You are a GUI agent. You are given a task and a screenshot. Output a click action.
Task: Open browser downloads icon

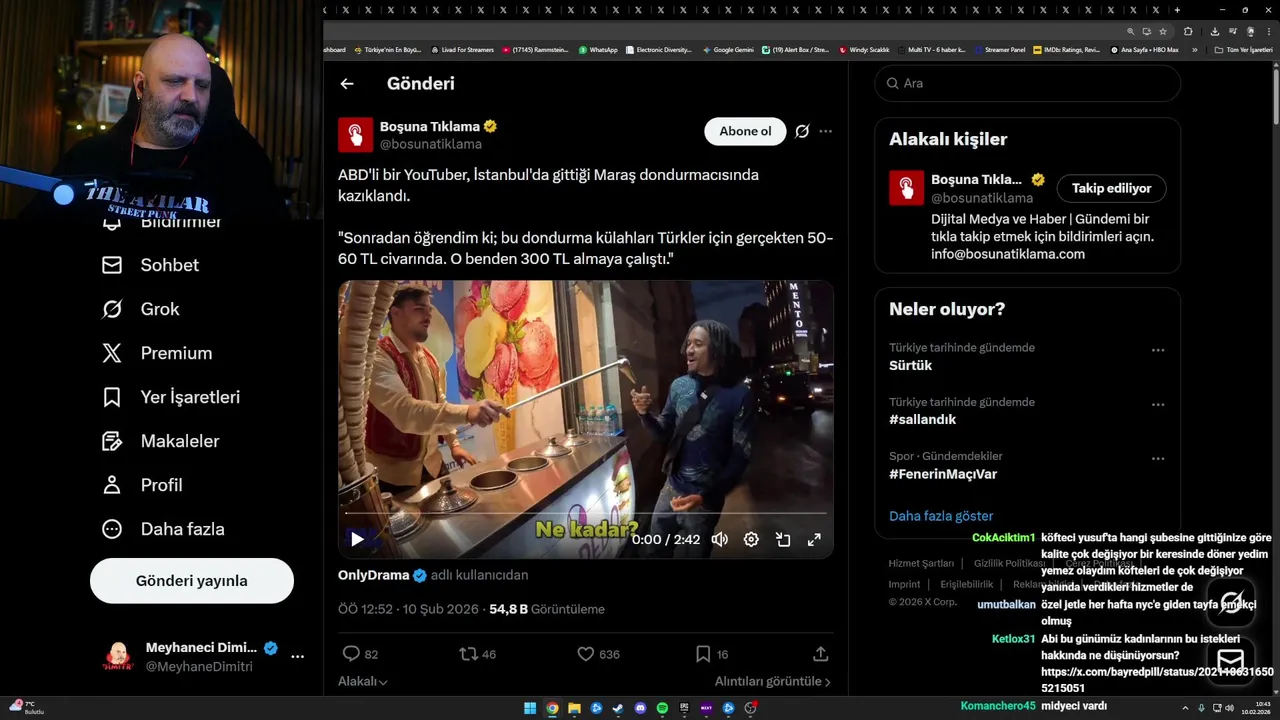(1214, 31)
